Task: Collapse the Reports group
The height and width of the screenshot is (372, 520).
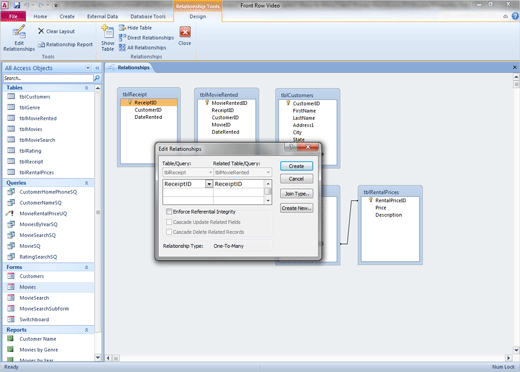Action: [87, 330]
